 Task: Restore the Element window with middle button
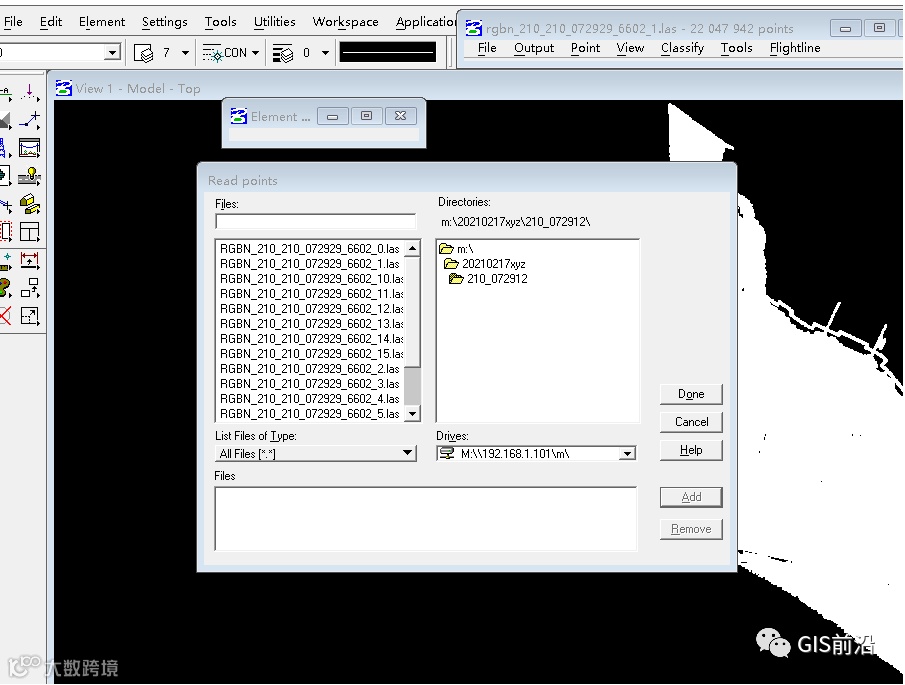(367, 116)
